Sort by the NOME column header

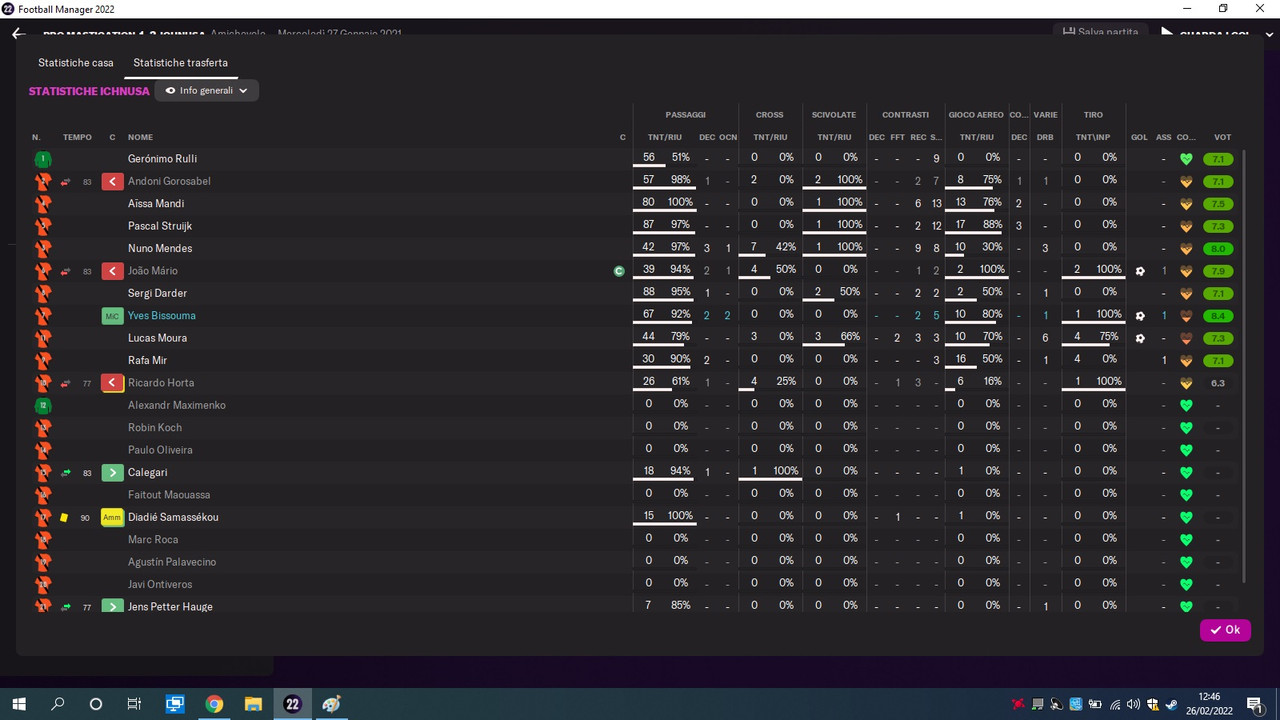140,137
